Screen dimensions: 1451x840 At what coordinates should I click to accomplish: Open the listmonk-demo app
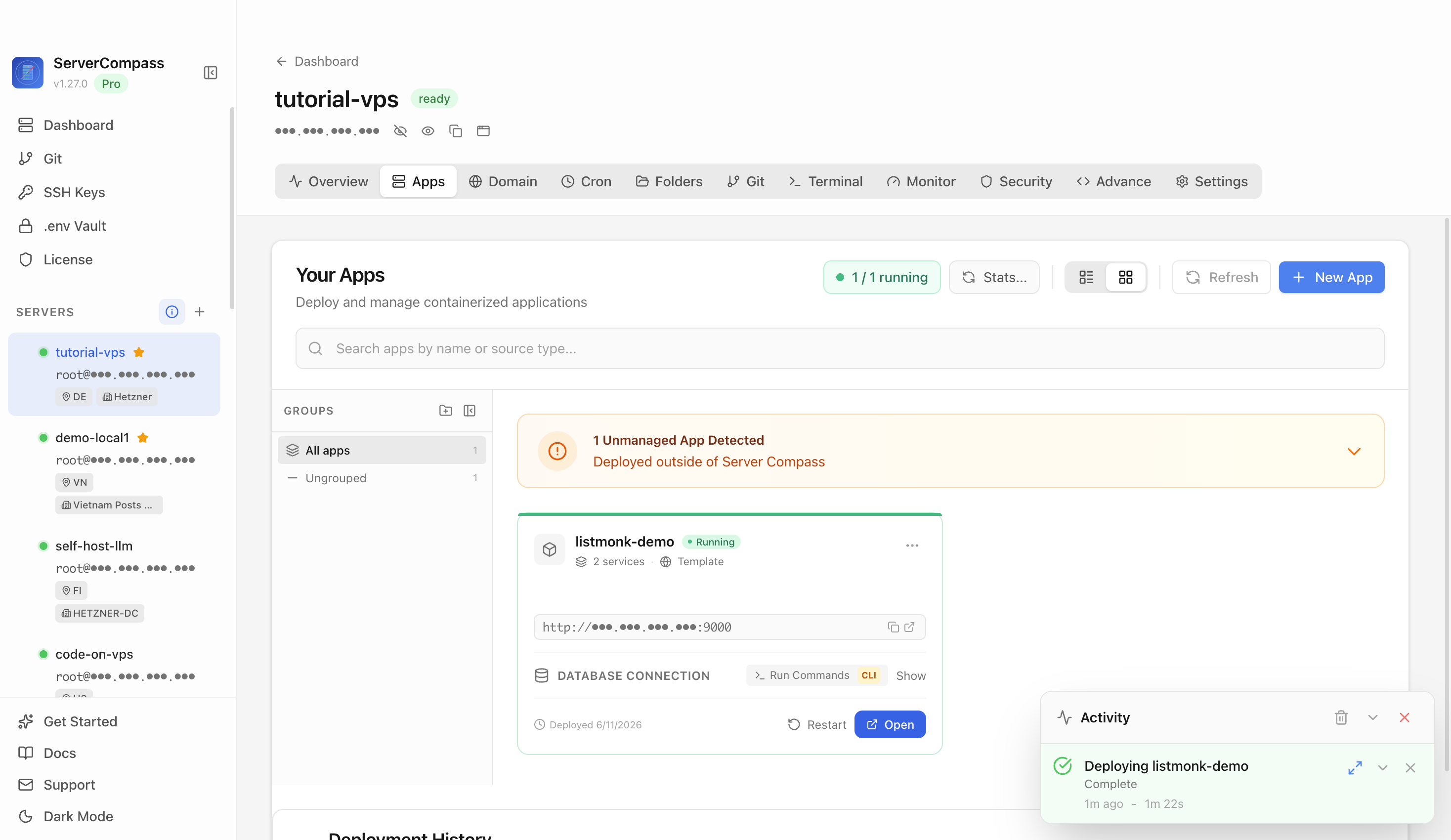(890, 724)
